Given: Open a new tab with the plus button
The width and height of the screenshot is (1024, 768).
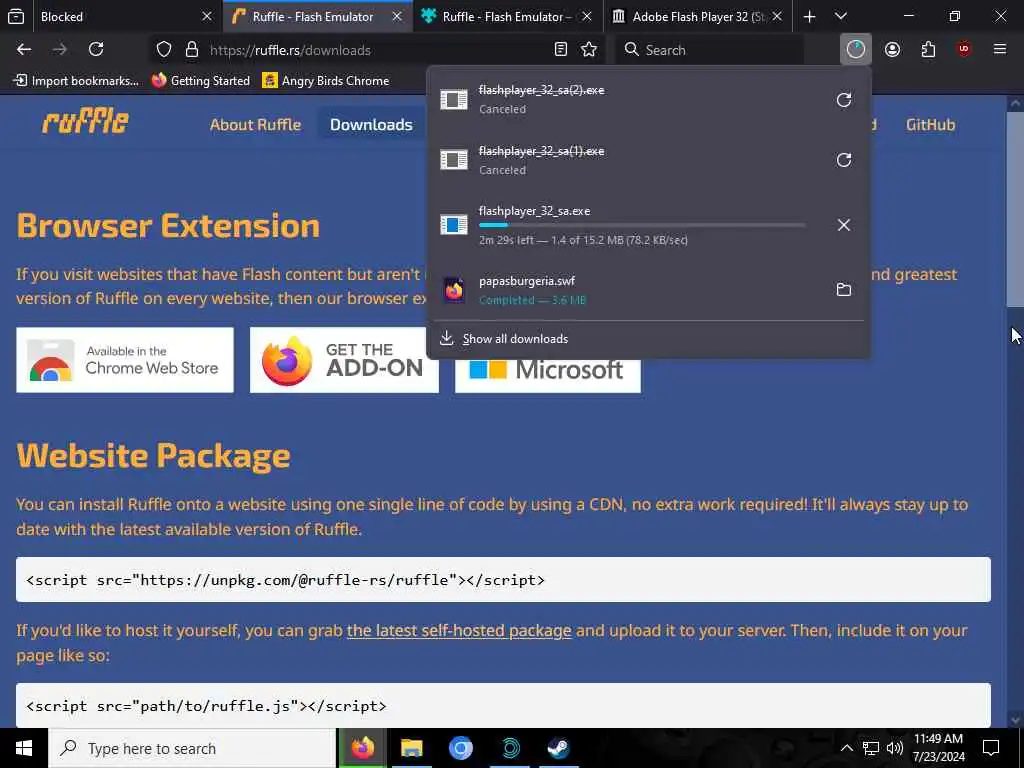Looking at the screenshot, I should (809, 16).
